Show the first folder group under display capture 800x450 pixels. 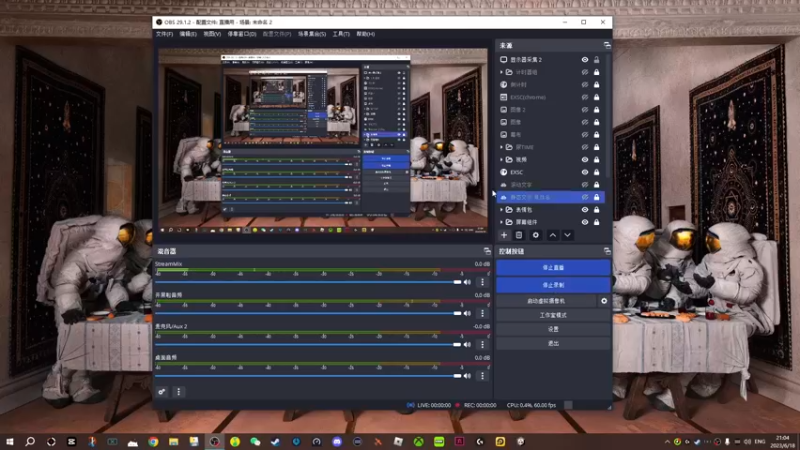tap(585, 72)
